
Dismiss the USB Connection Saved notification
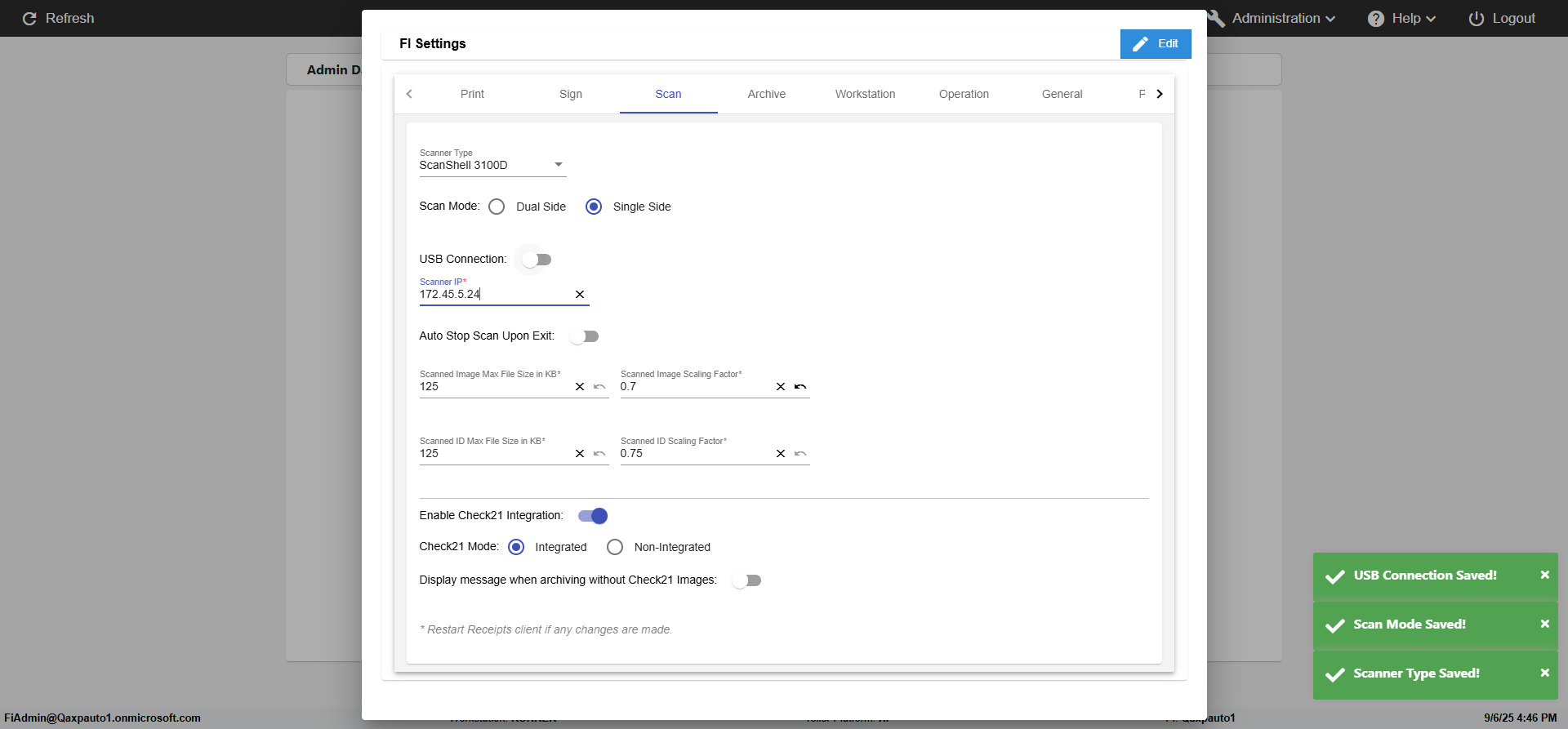pyautogui.click(x=1545, y=575)
